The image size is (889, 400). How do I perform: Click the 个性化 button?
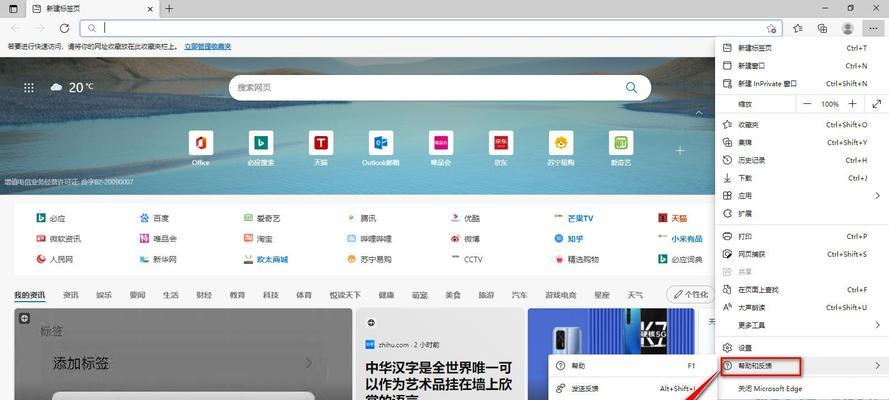690,295
